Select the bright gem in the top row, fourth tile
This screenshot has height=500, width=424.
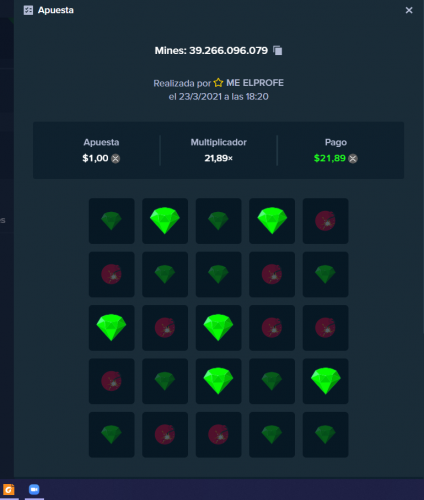tap(272, 221)
